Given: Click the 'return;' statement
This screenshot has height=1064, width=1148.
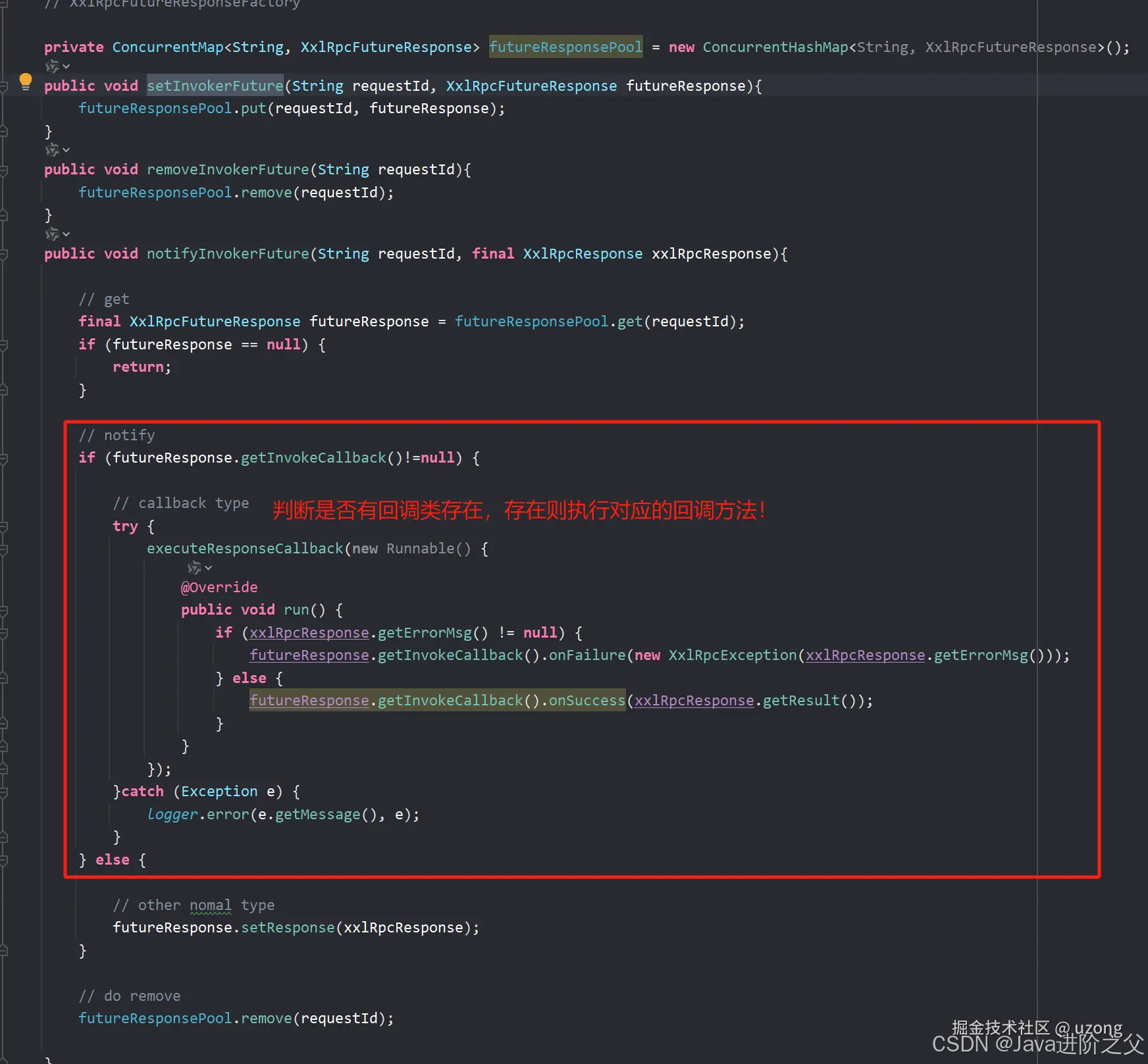Looking at the screenshot, I should (x=142, y=367).
